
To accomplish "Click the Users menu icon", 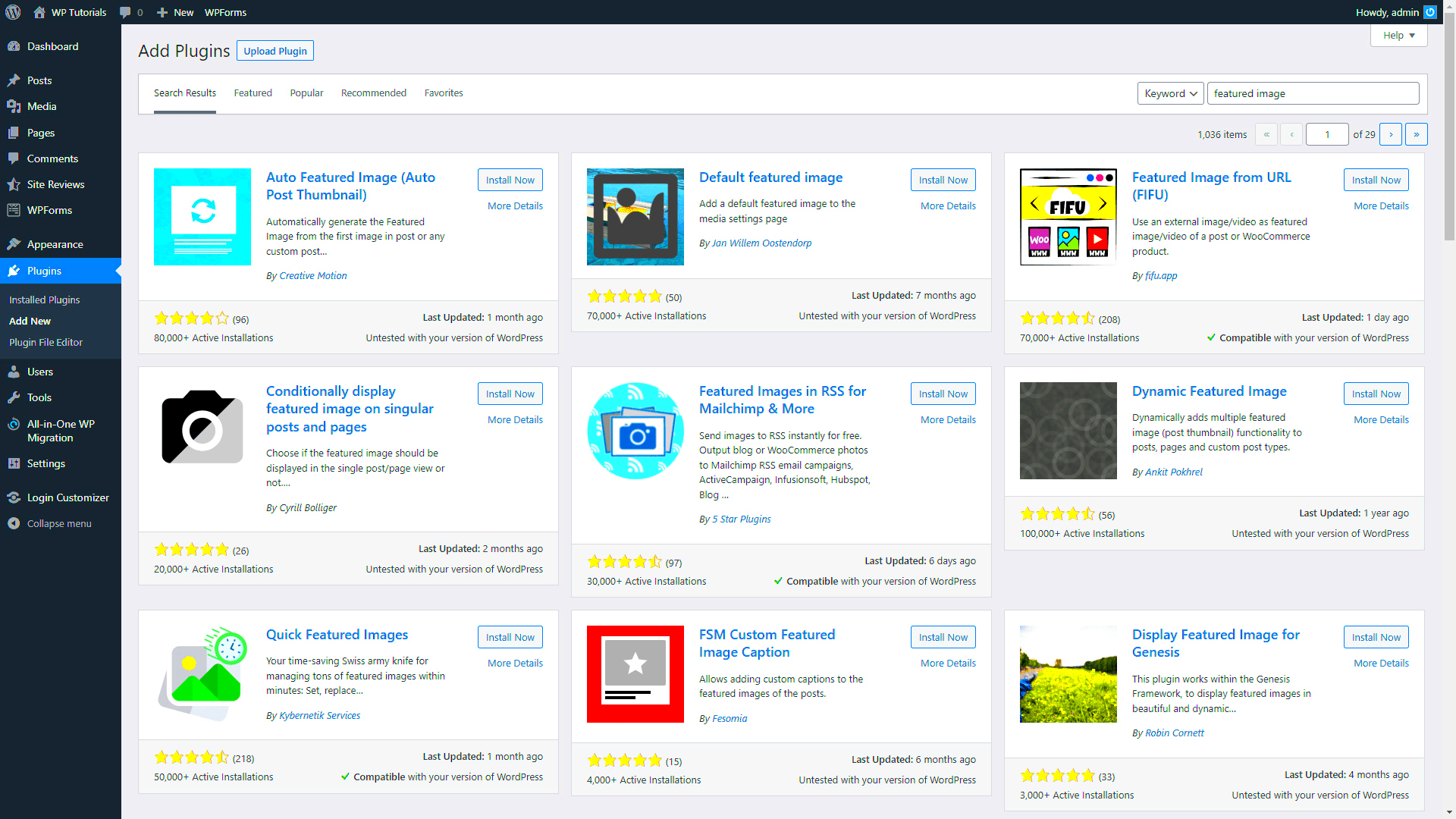I will [x=15, y=372].
